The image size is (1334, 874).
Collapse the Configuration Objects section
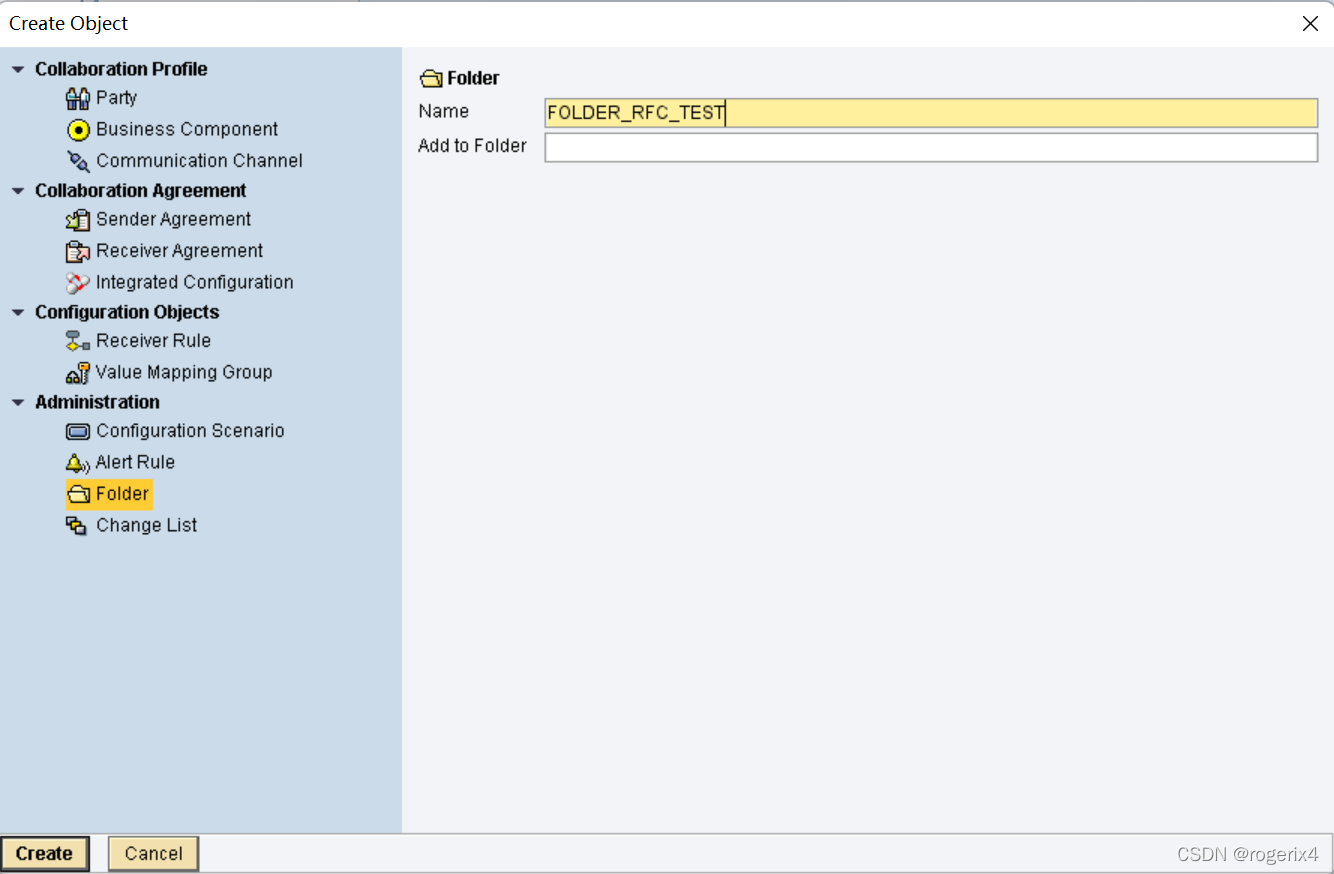pyautogui.click(x=18, y=313)
